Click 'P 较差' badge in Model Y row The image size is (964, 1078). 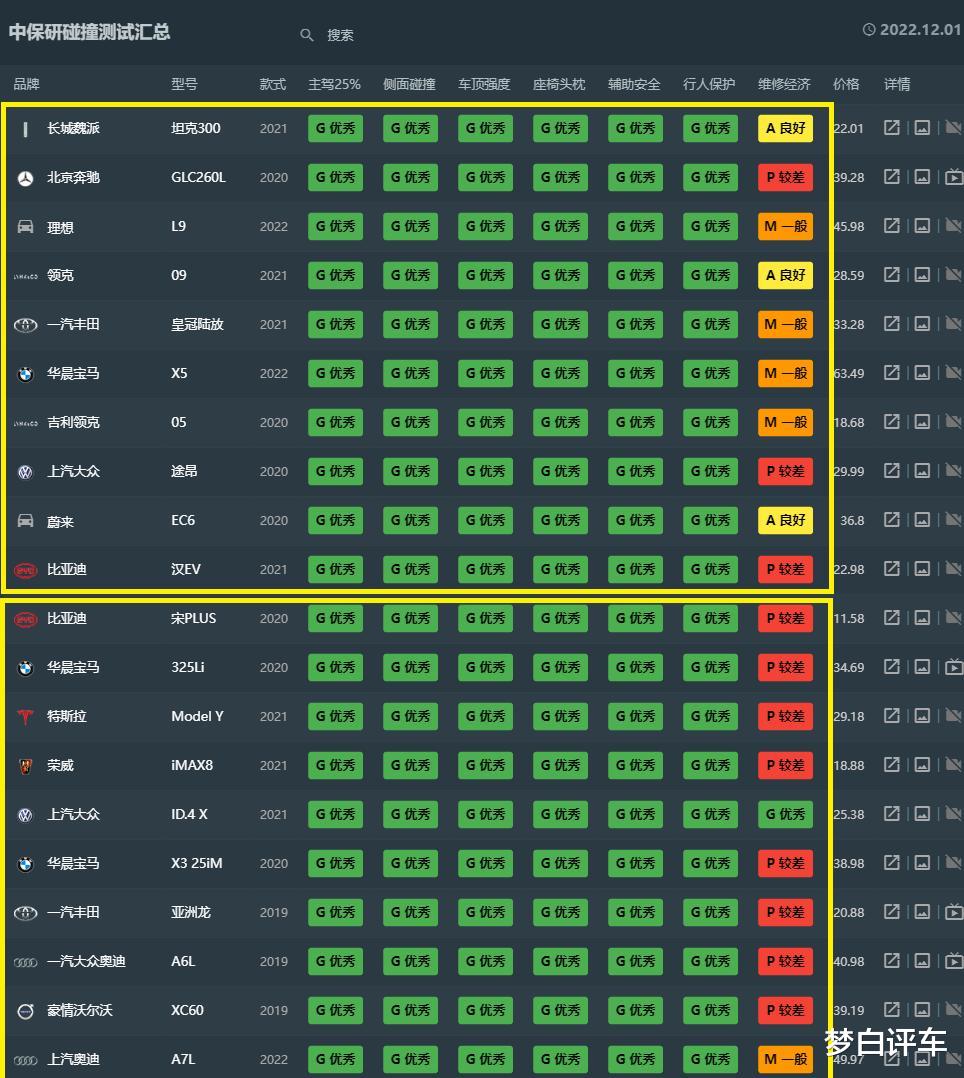(x=785, y=716)
